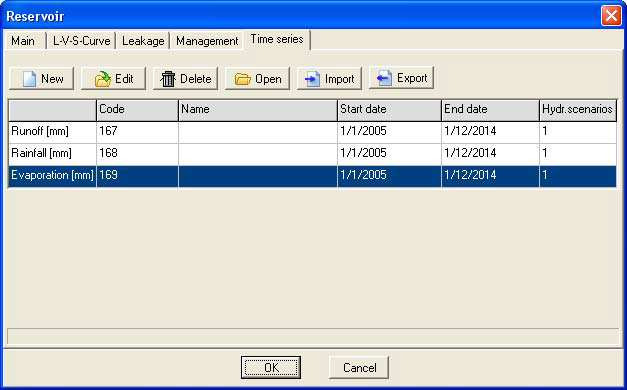Click the Delete trash can icon
The width and height of the screenshot is (627, 390).
(168, 79)
